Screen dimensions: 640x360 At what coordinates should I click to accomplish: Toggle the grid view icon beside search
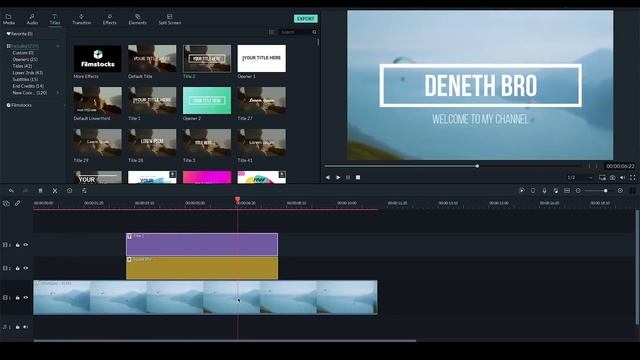(x=271, y=32)
